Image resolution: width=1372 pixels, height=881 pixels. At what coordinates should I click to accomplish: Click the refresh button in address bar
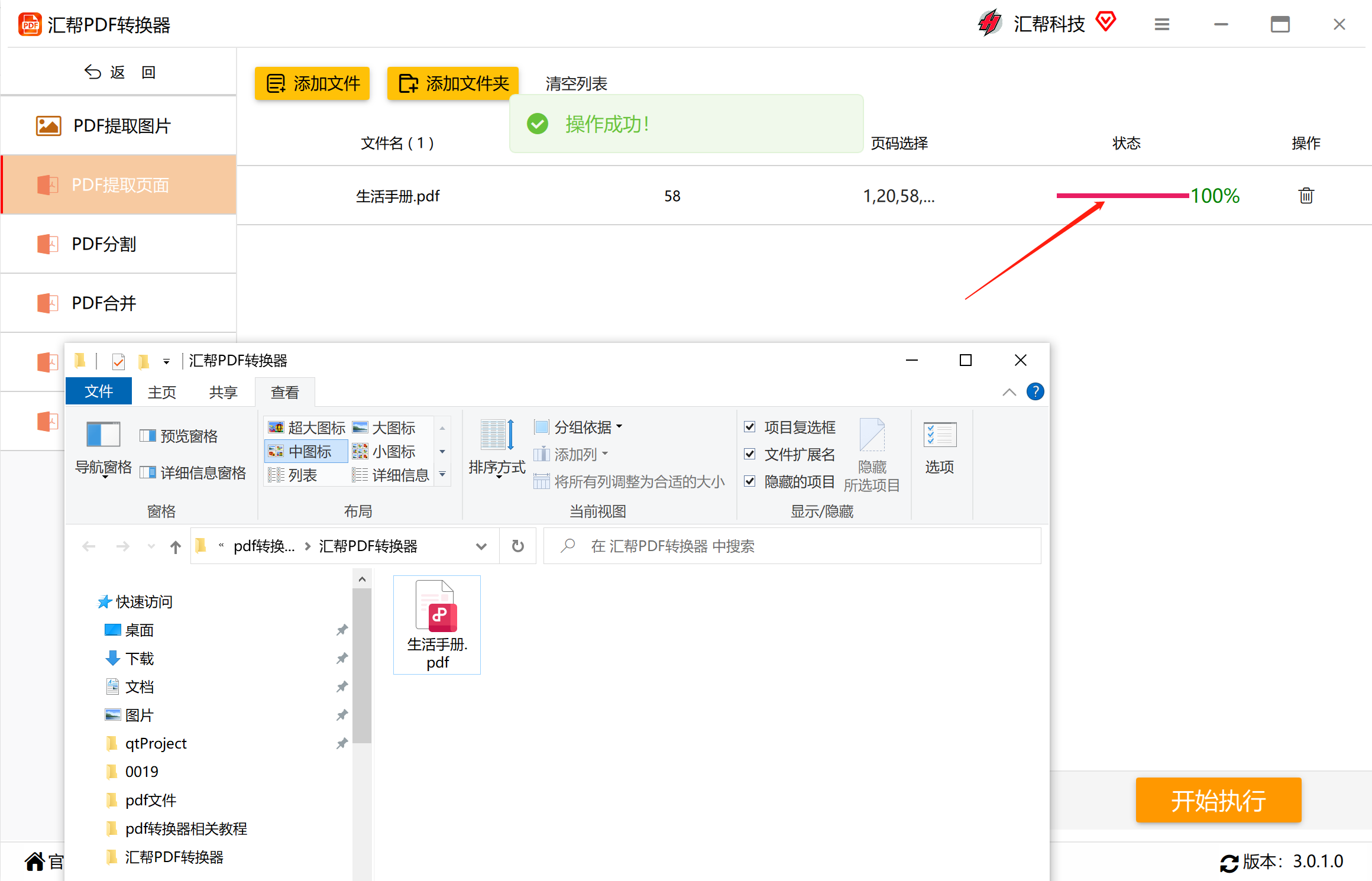pyautogui.click(x=518, y=546)
